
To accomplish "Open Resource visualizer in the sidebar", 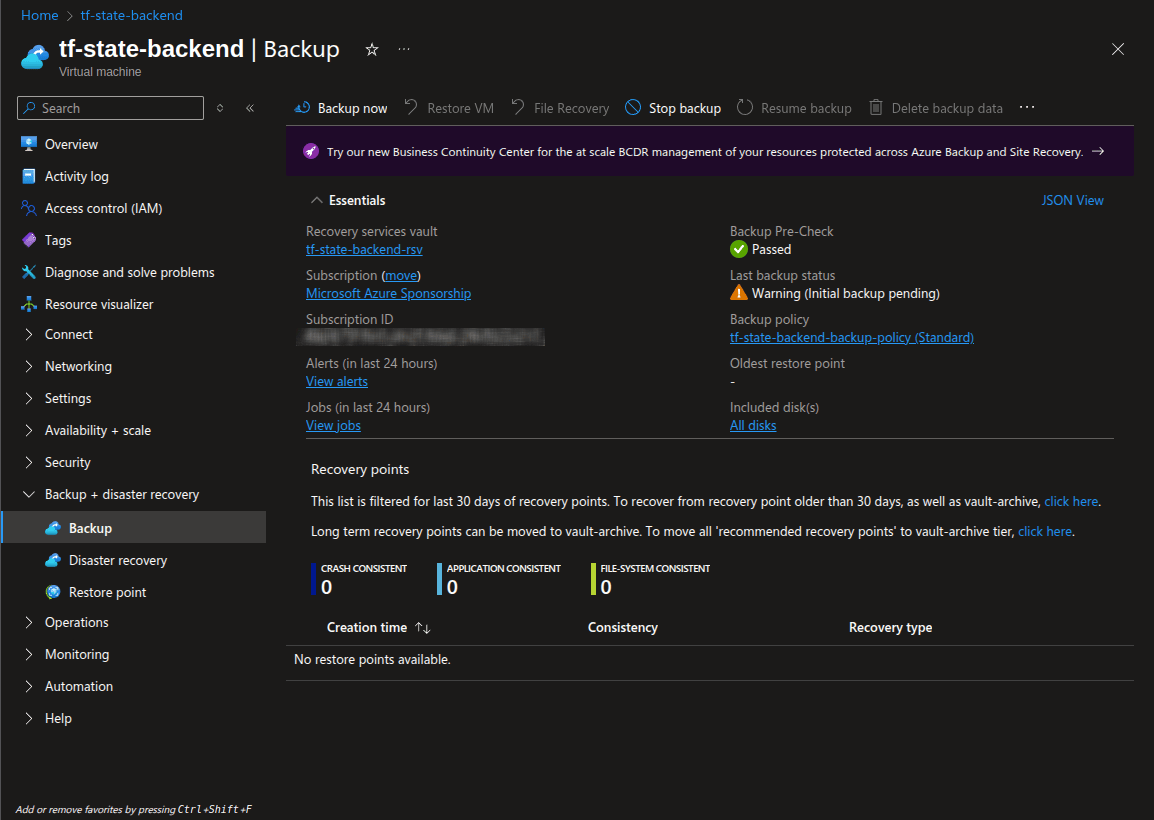I will [99, 304].
